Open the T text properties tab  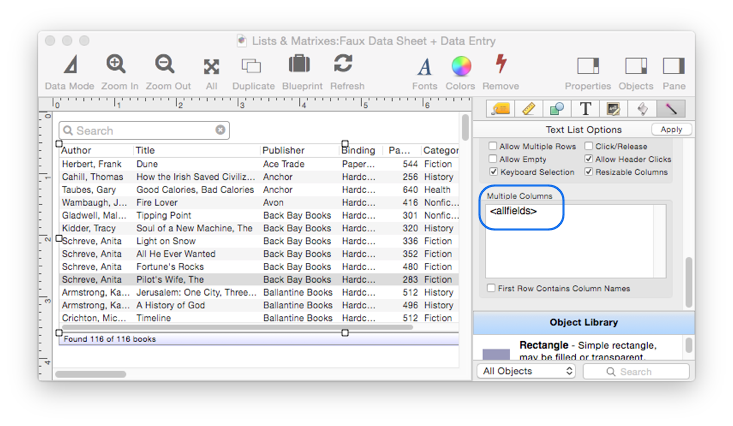585,109
